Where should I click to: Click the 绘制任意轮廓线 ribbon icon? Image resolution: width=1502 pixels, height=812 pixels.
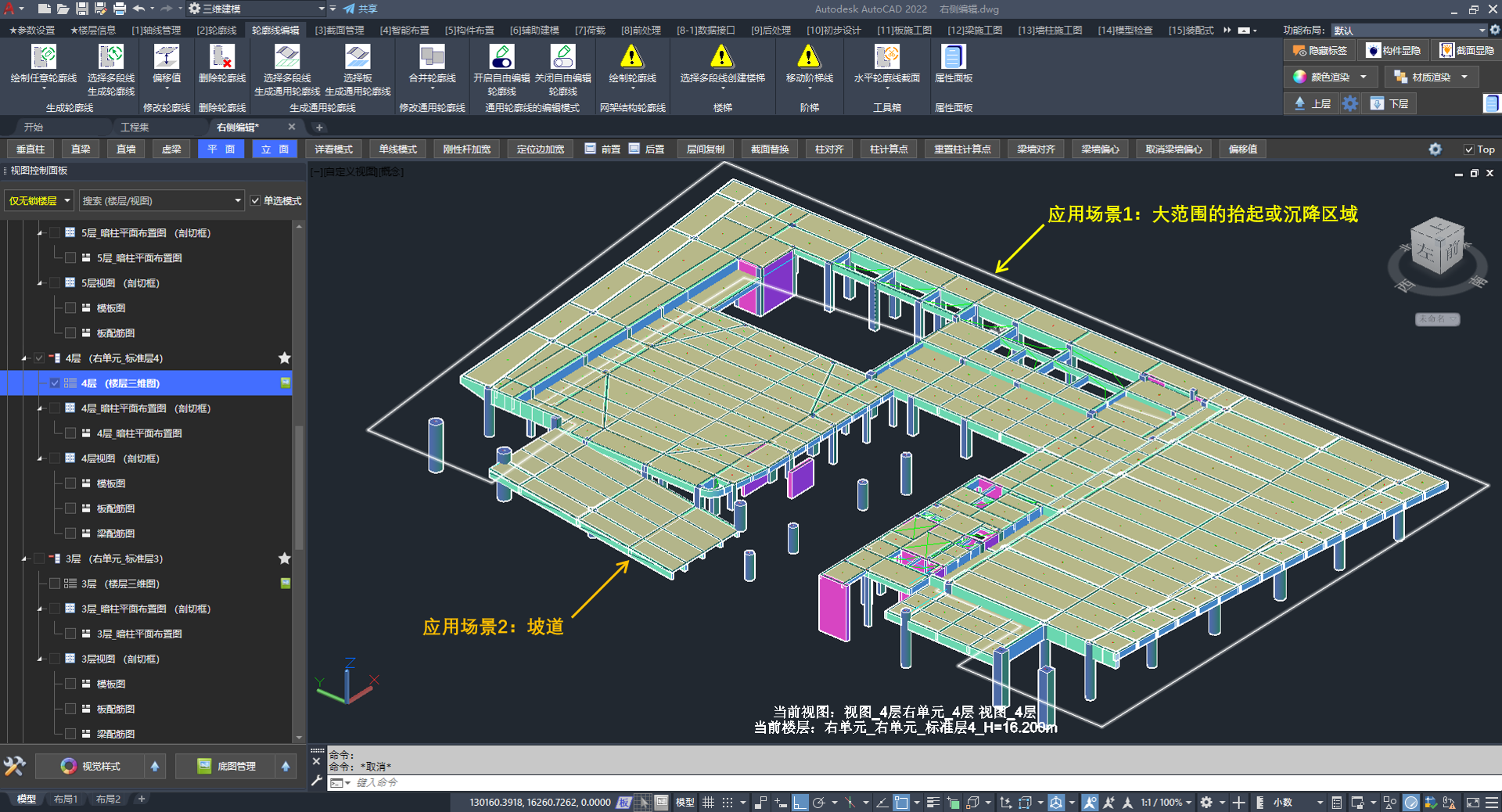(44, 58)
